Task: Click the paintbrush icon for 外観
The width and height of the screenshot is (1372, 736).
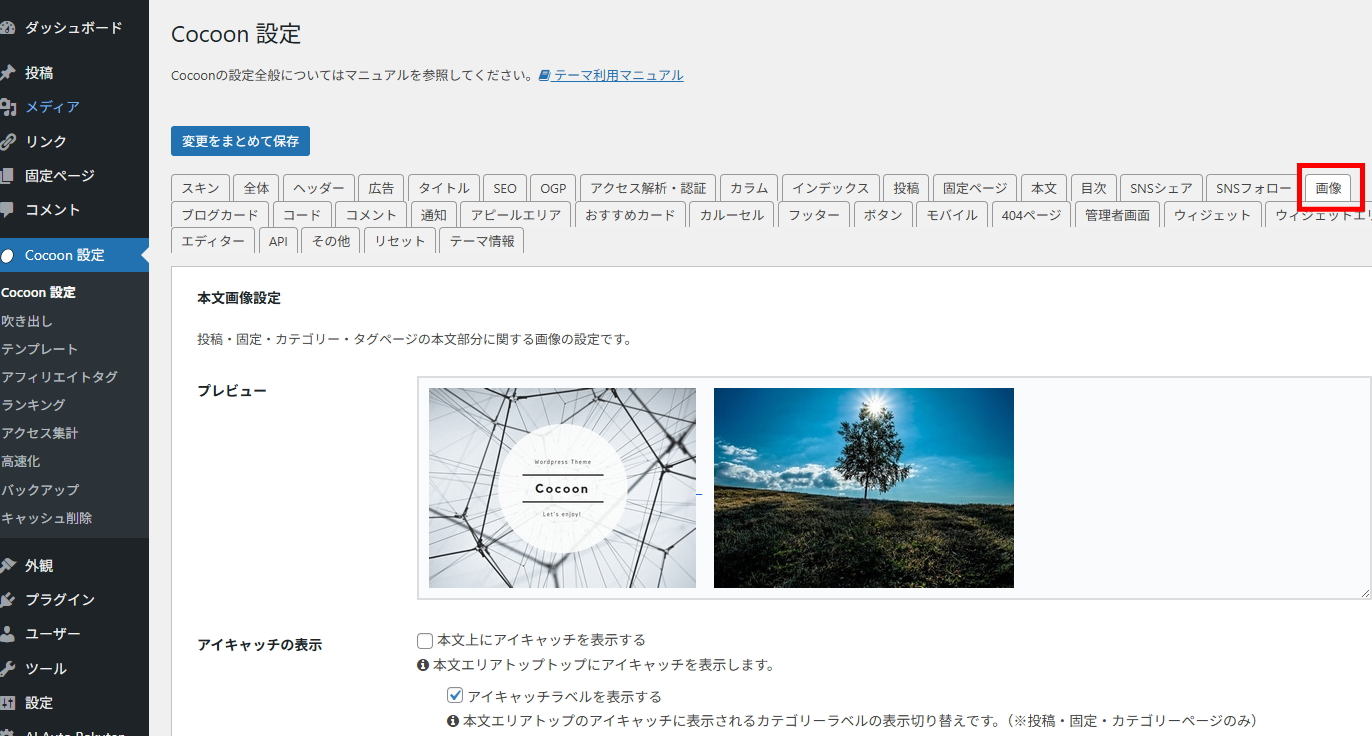Action: click(7, 566)
